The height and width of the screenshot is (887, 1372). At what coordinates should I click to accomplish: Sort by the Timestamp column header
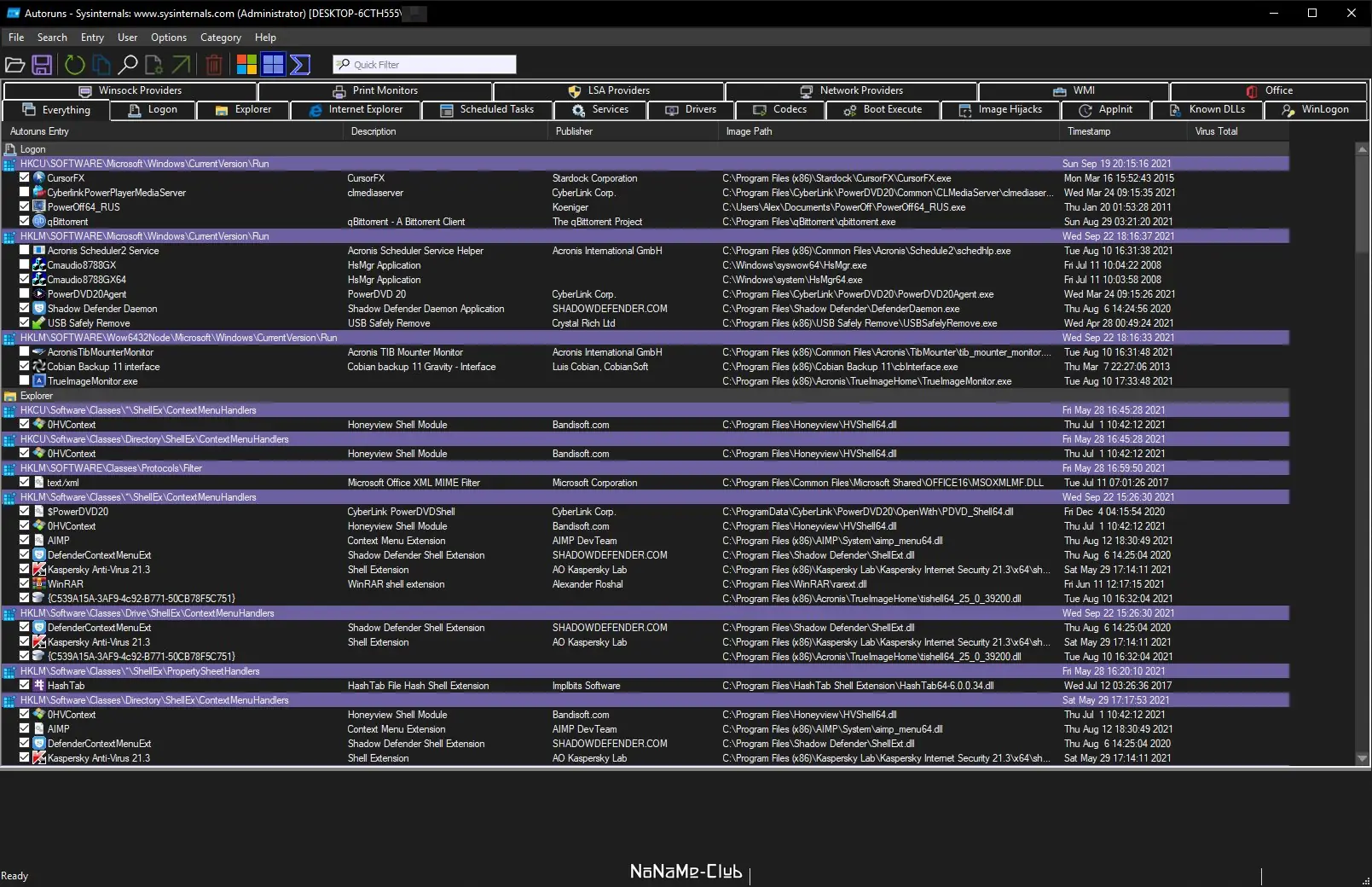[1124, 131]
